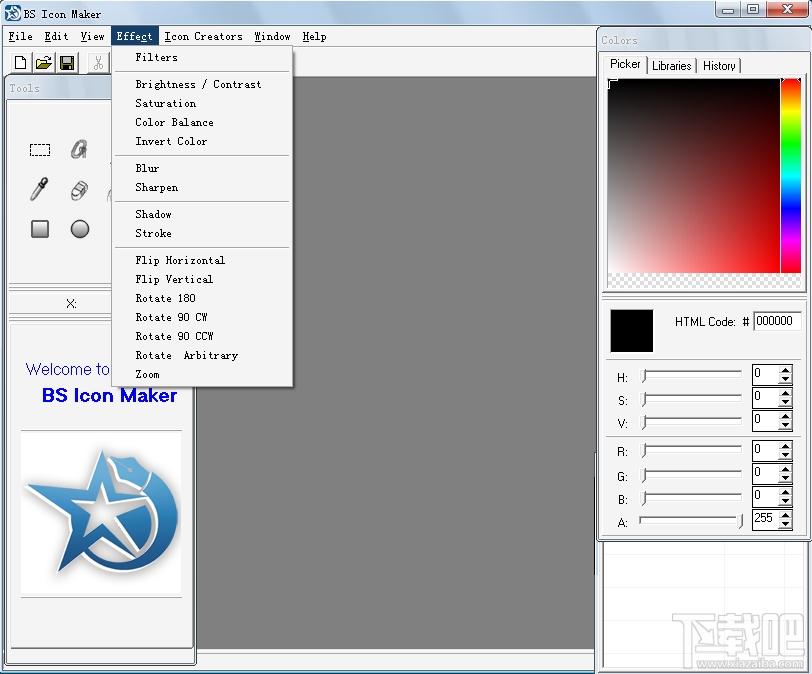812x674 pixels.
Task: Choose the rectangle shape tool
Action: click(39, 228)
